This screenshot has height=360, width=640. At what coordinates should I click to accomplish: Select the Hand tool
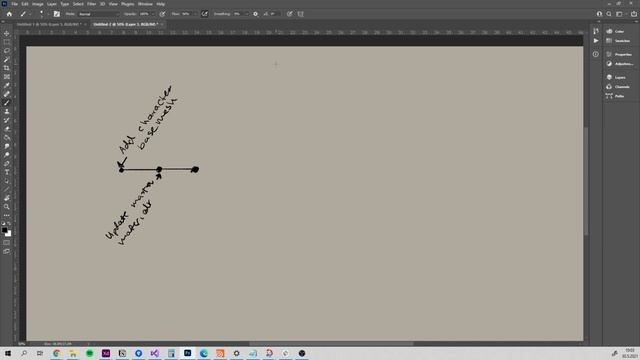click(x=7, y=198)
